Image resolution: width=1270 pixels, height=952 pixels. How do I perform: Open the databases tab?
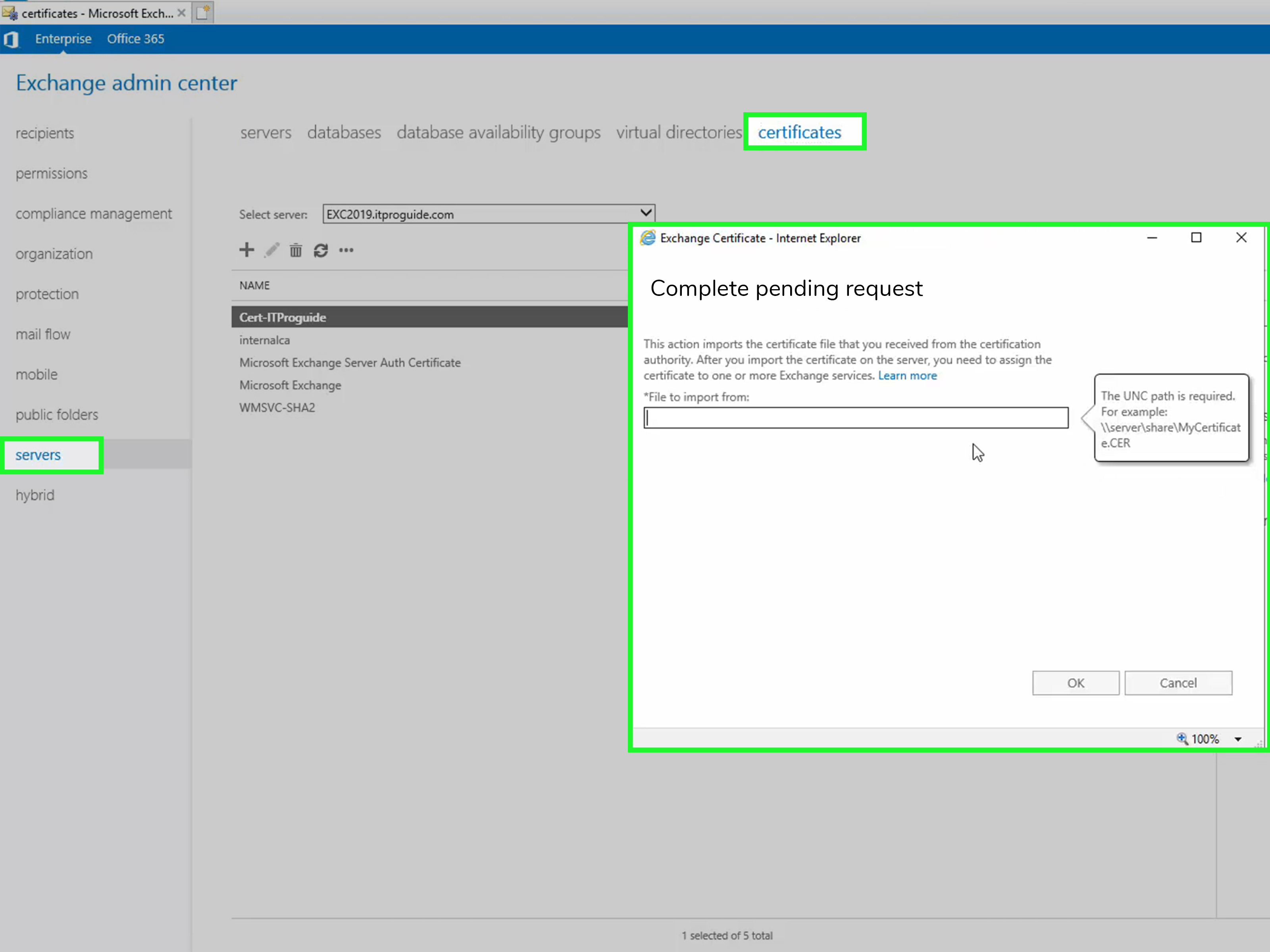pos(344,132)
